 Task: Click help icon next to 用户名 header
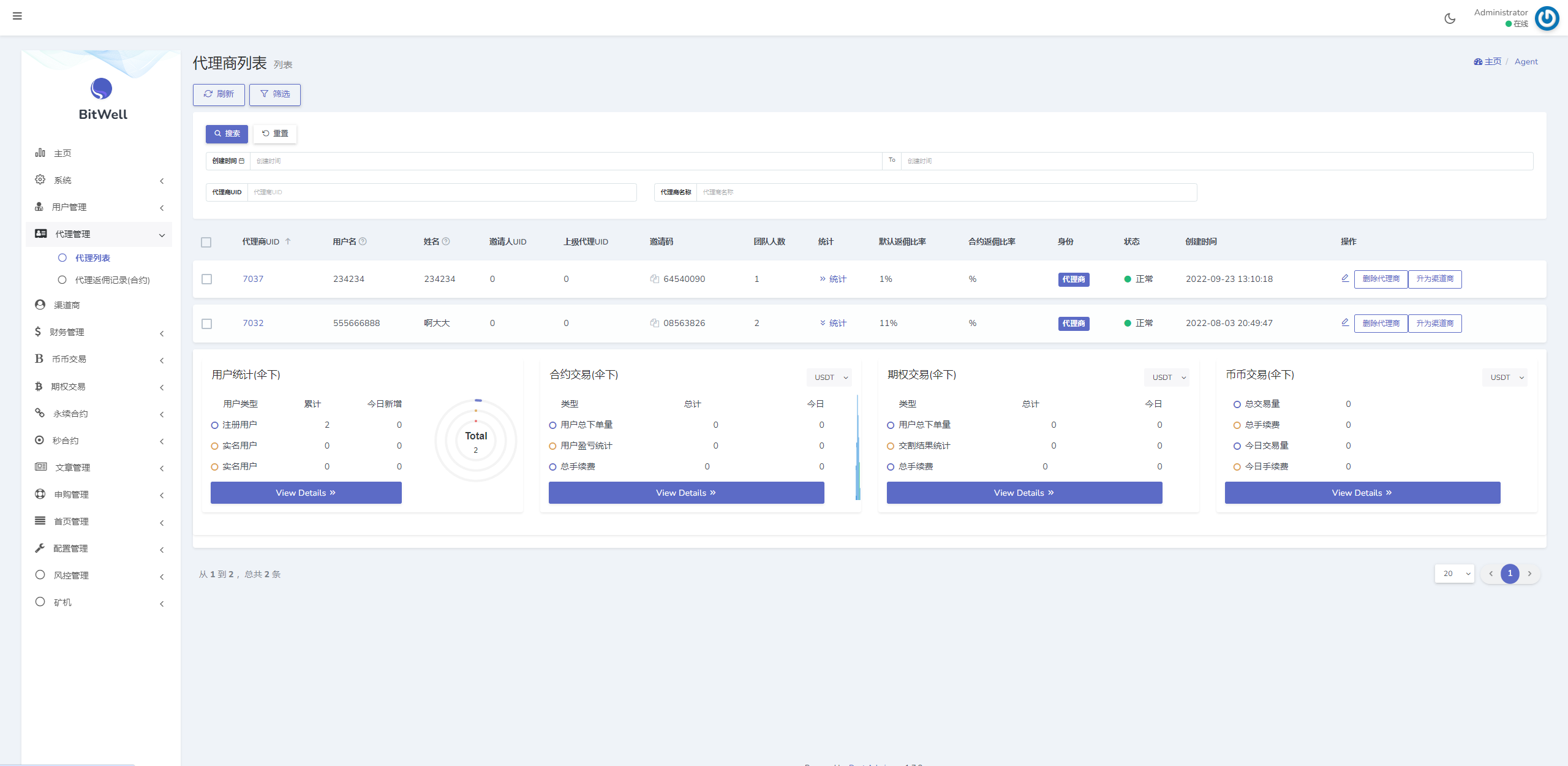point(363,241)
